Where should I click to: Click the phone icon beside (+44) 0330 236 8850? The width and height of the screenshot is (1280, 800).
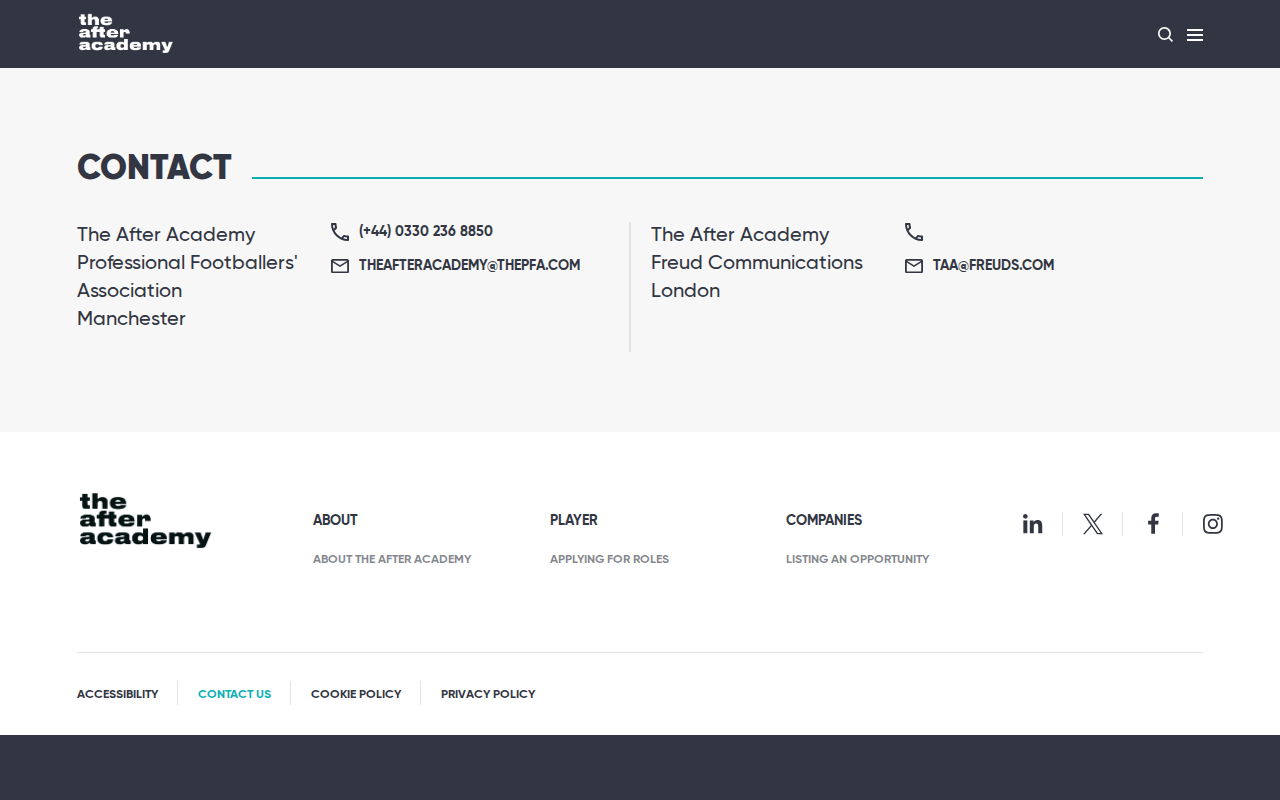tap(340, 232)
